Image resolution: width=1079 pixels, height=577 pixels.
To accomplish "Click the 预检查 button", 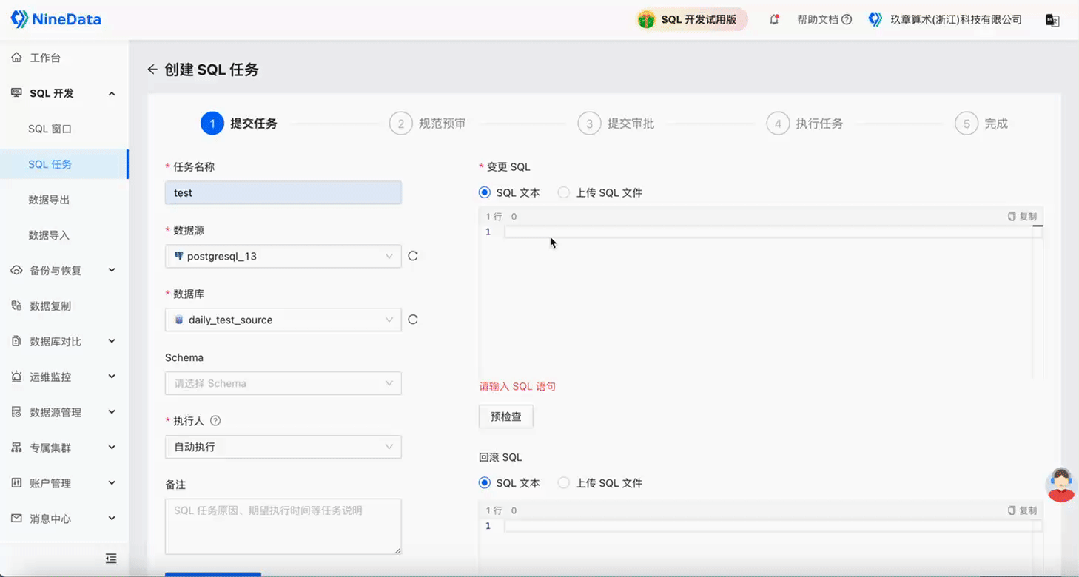I will 506,417.
